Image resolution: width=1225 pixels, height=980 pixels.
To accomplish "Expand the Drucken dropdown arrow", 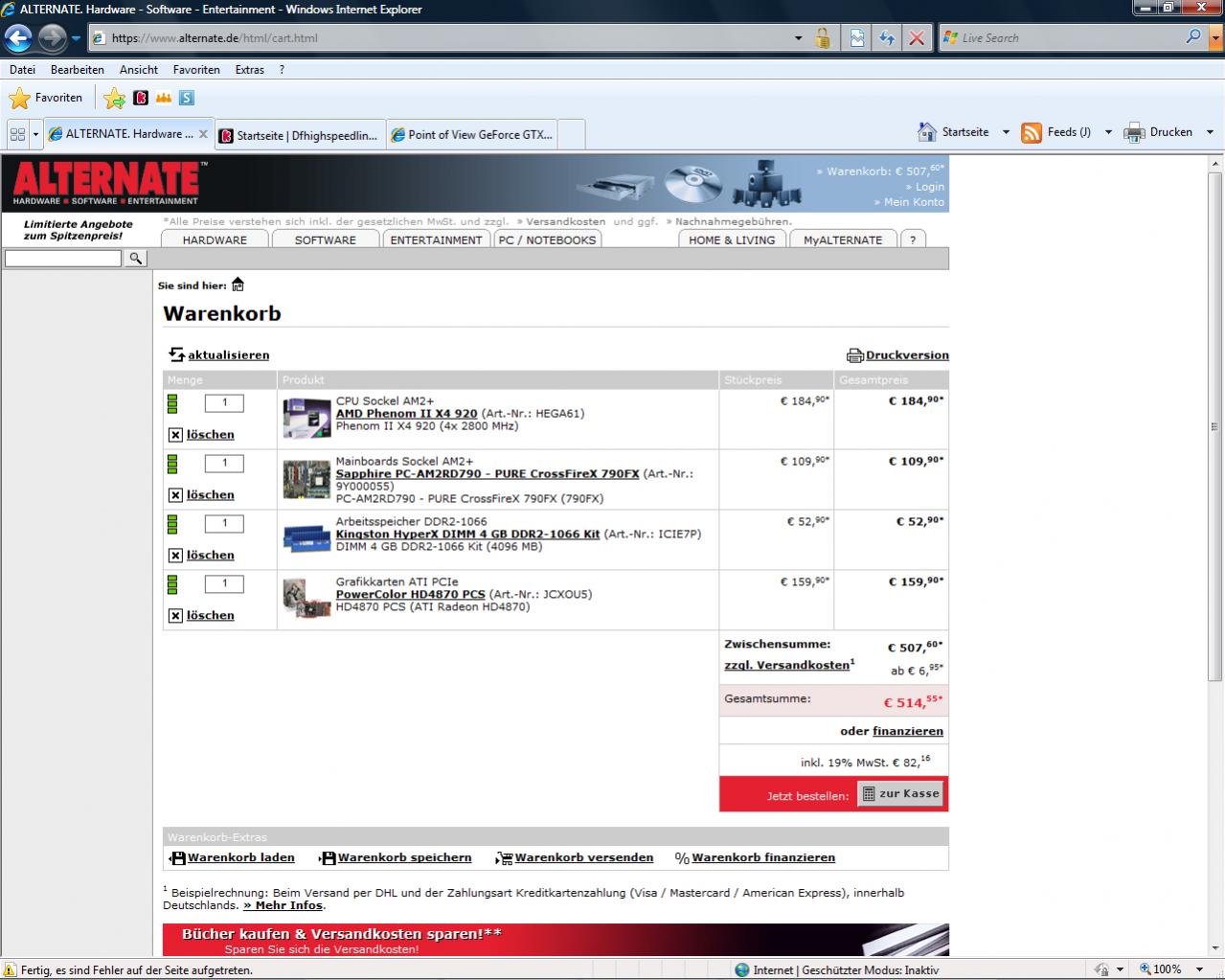I will click(x=1210, y=132).
